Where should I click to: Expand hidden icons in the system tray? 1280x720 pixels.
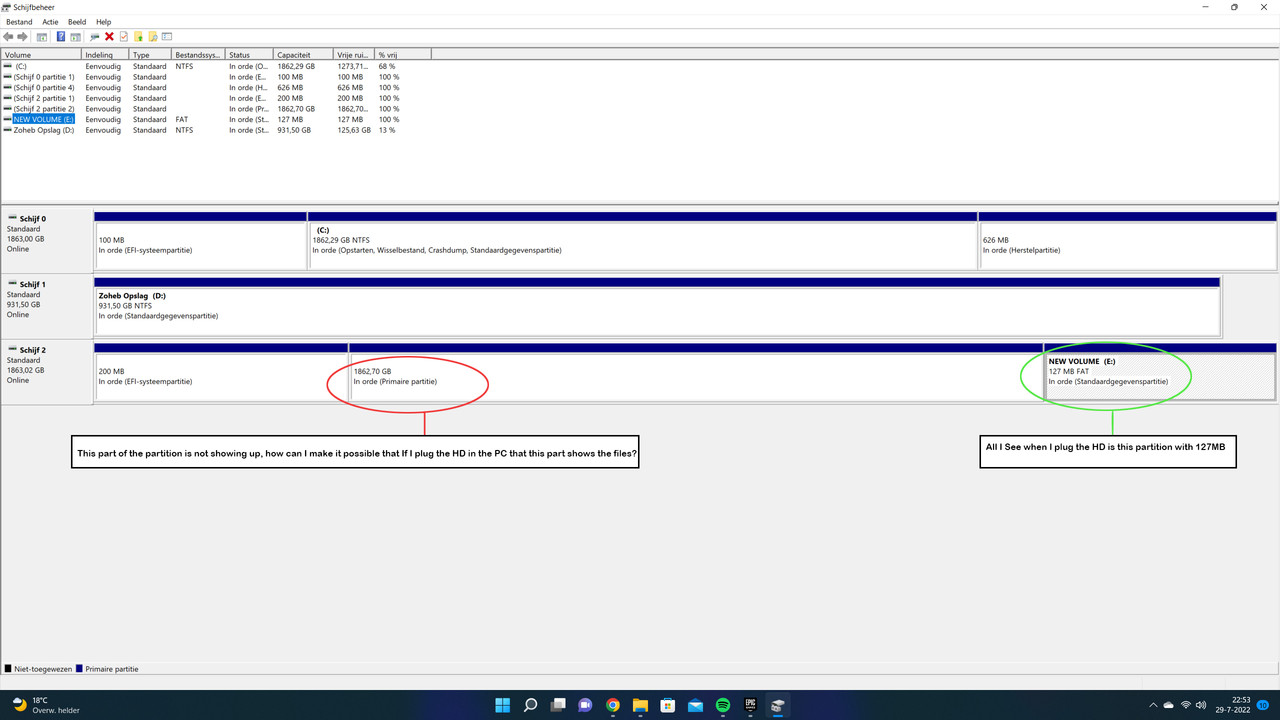(x=1153, y=705)
